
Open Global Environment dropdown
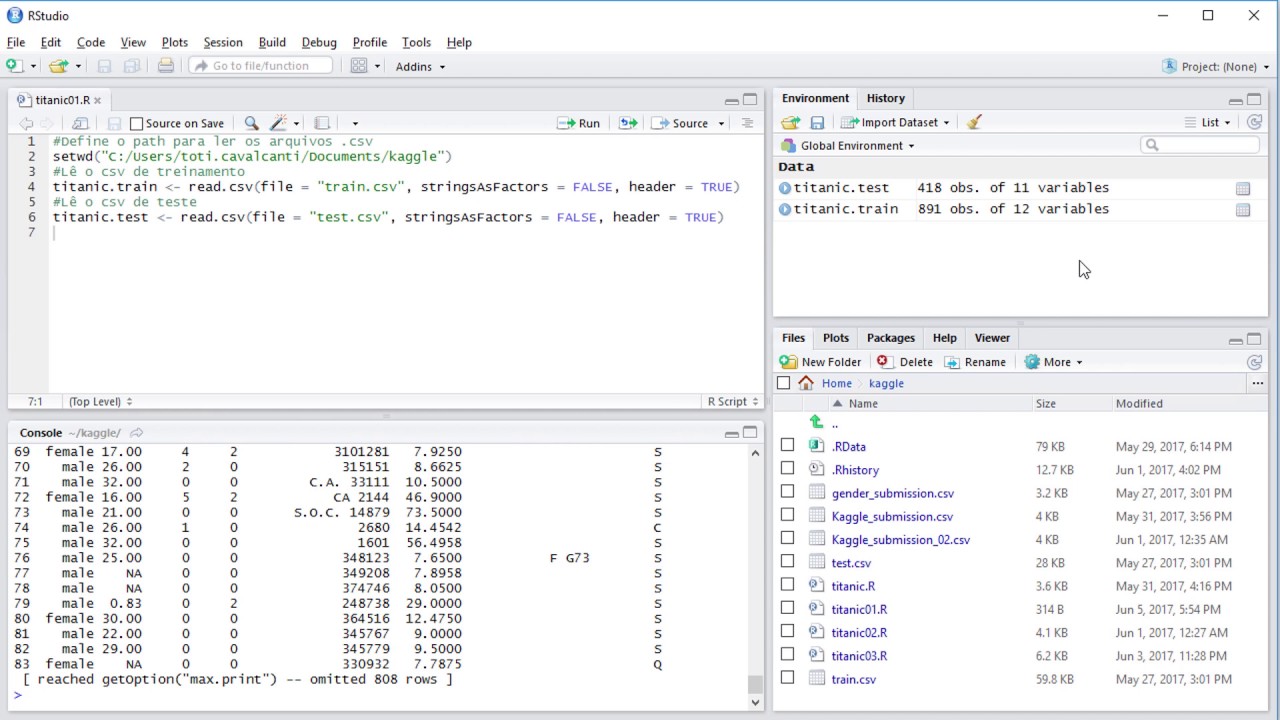848,146
